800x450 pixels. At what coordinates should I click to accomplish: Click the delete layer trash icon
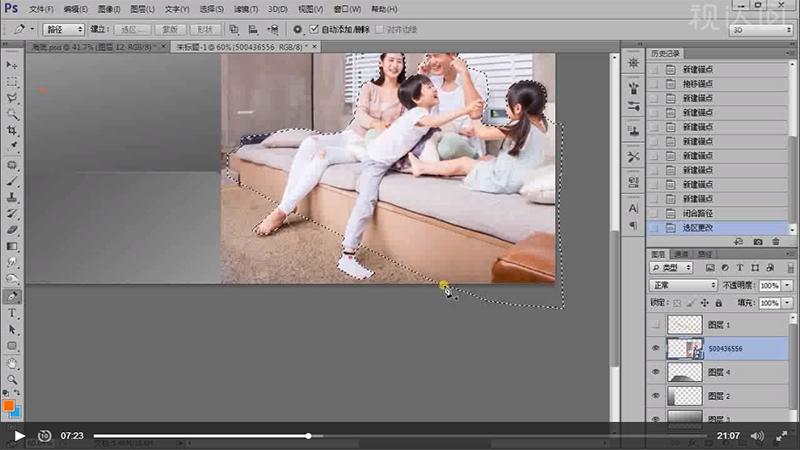point(776,242)
